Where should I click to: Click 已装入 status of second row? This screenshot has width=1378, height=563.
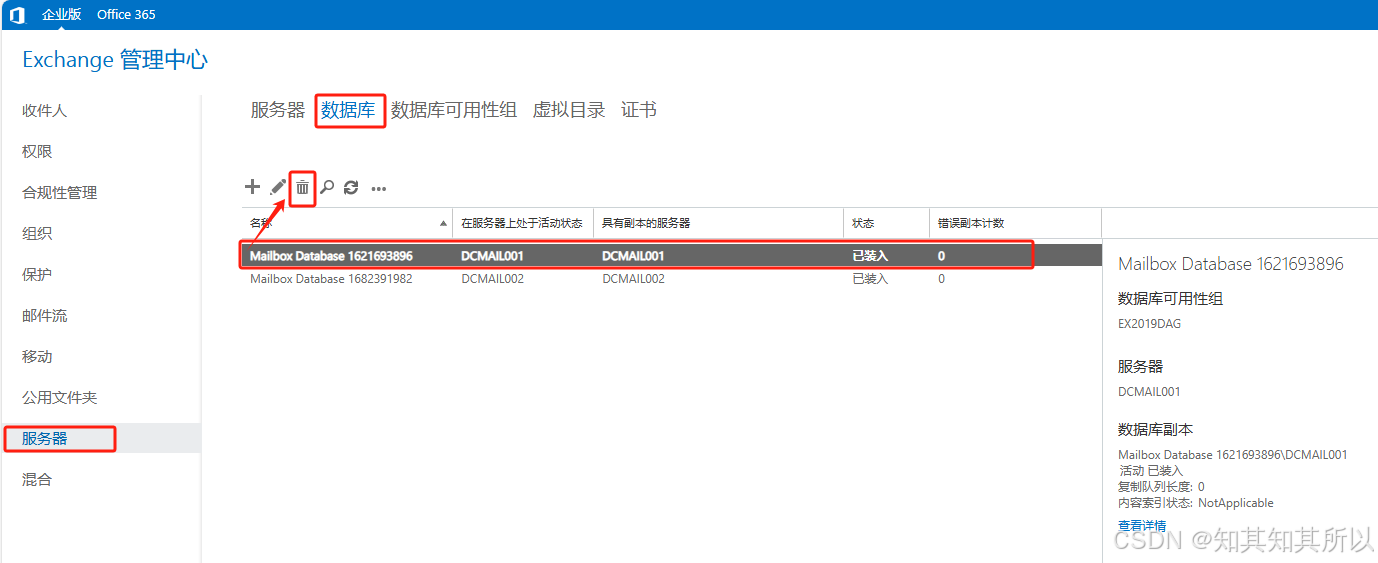(x=870, y=279)
